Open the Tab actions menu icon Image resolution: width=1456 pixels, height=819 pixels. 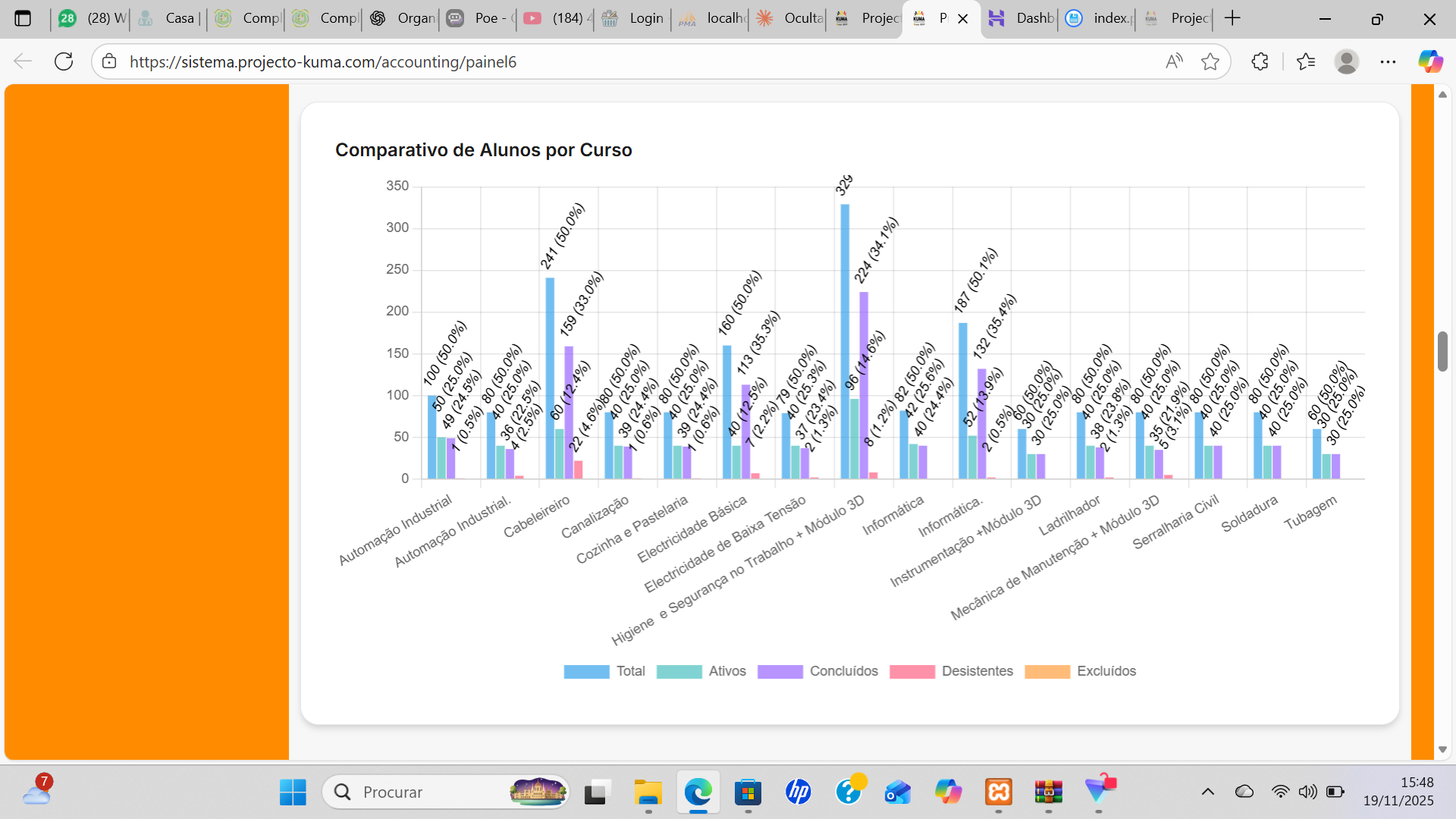pos(23,18)
